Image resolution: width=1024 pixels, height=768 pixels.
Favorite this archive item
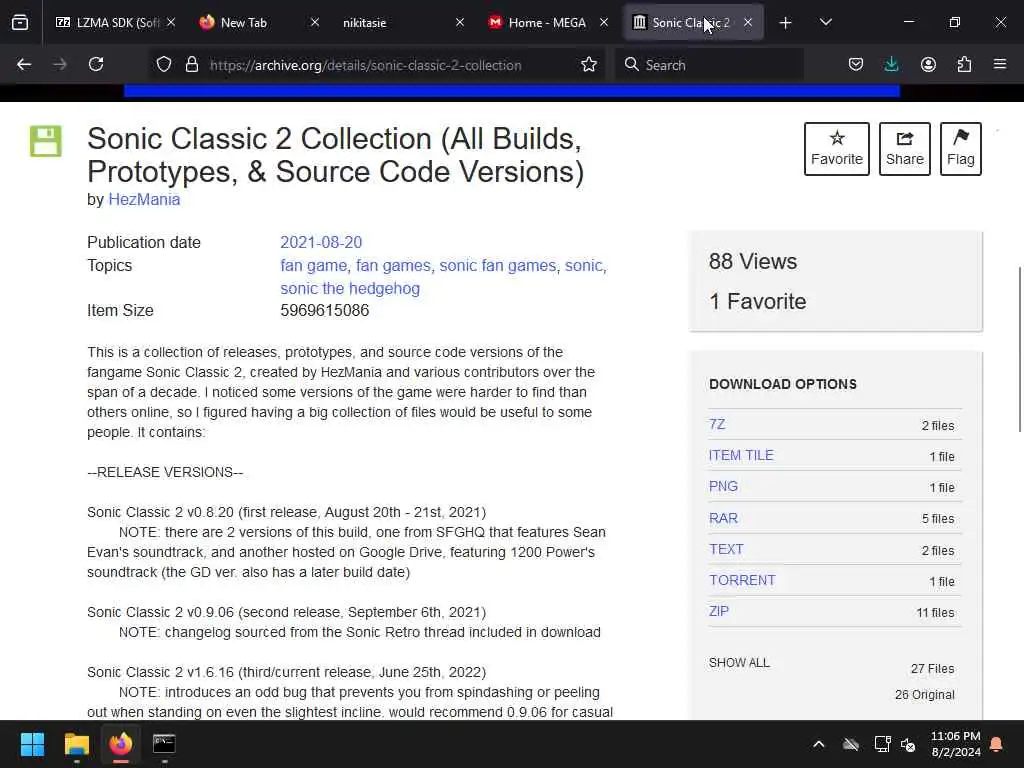[x=837, y=149]
